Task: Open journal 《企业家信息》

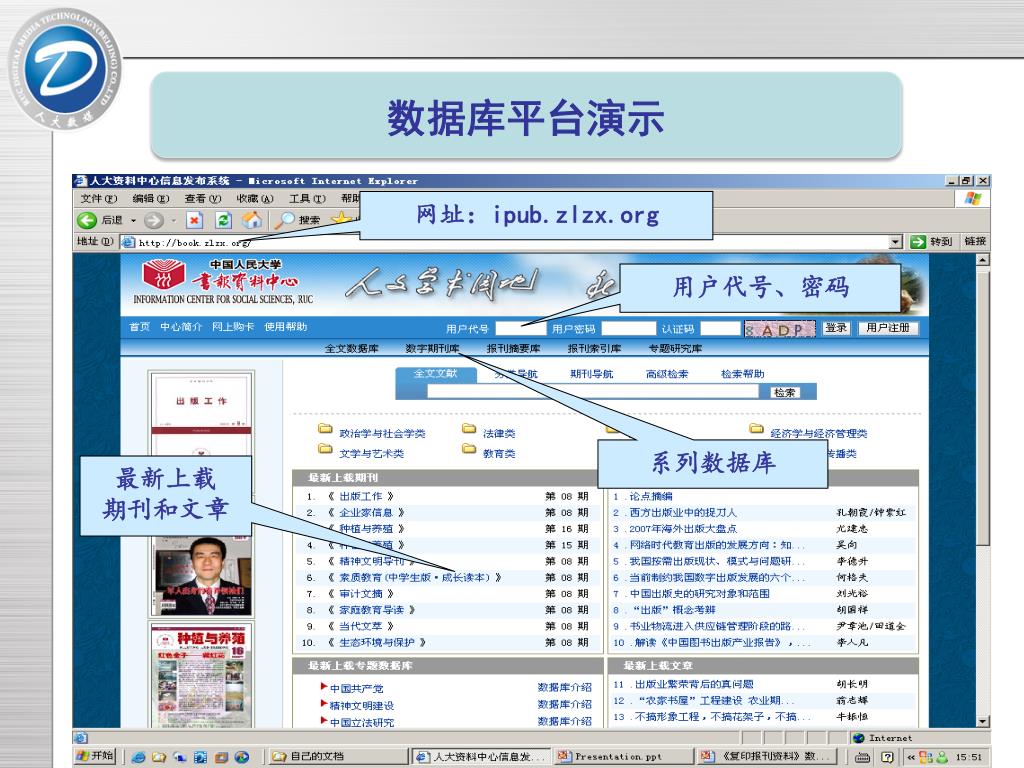Action: pos(366,513)
